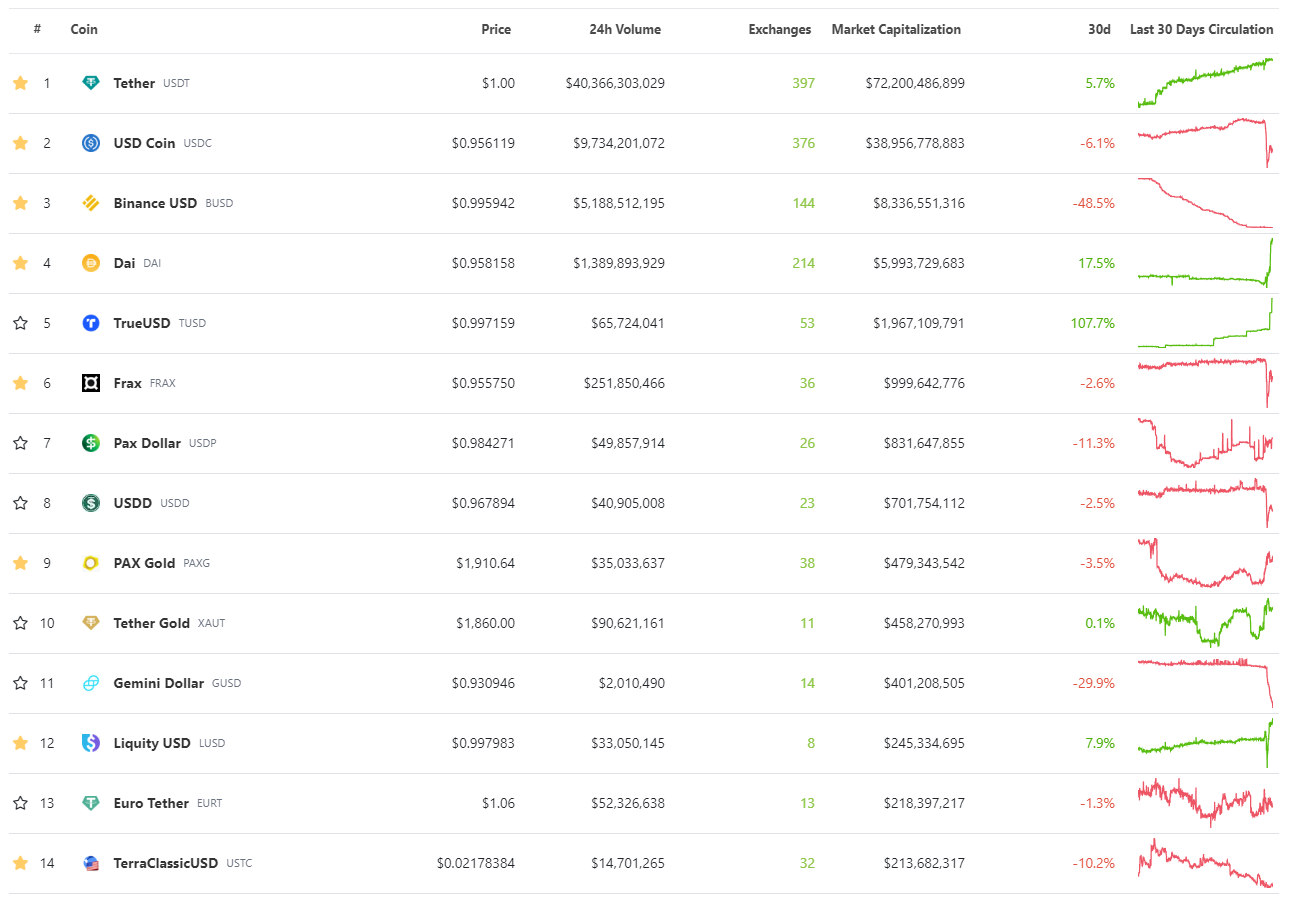1290x897 pixels.
Task: Sort by the 30d change header
Action: [x=1099, y=29]
